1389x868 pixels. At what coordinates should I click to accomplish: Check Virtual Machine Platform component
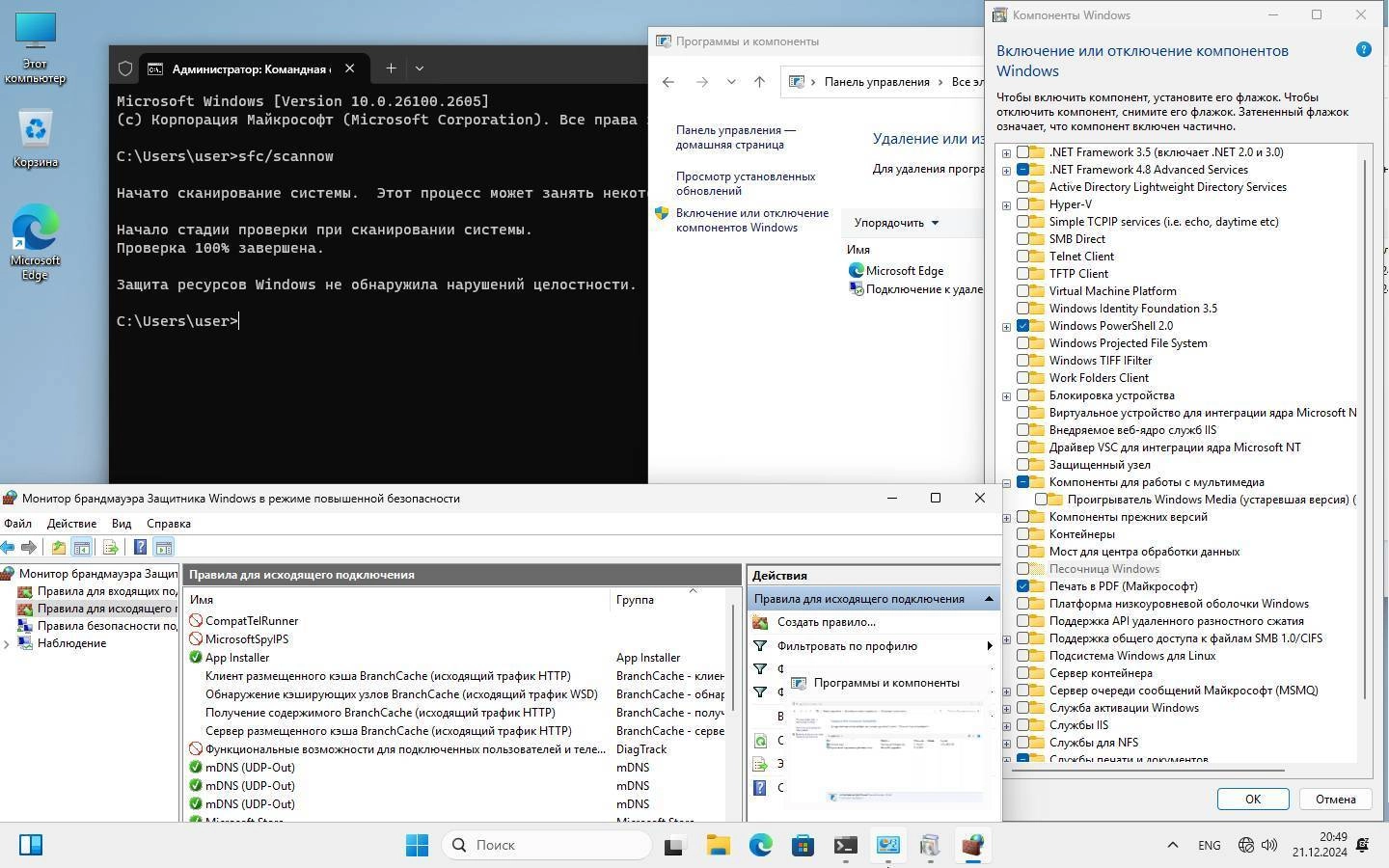[x=1023, y=291]
